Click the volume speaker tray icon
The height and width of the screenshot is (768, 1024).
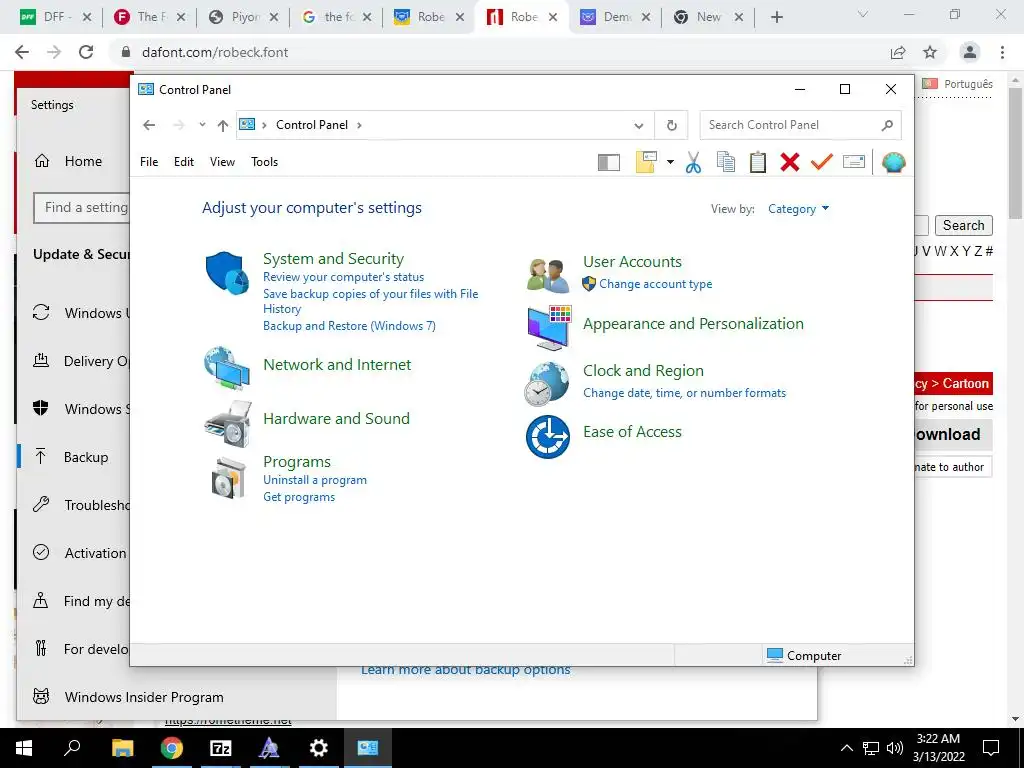tap(895, 748)
